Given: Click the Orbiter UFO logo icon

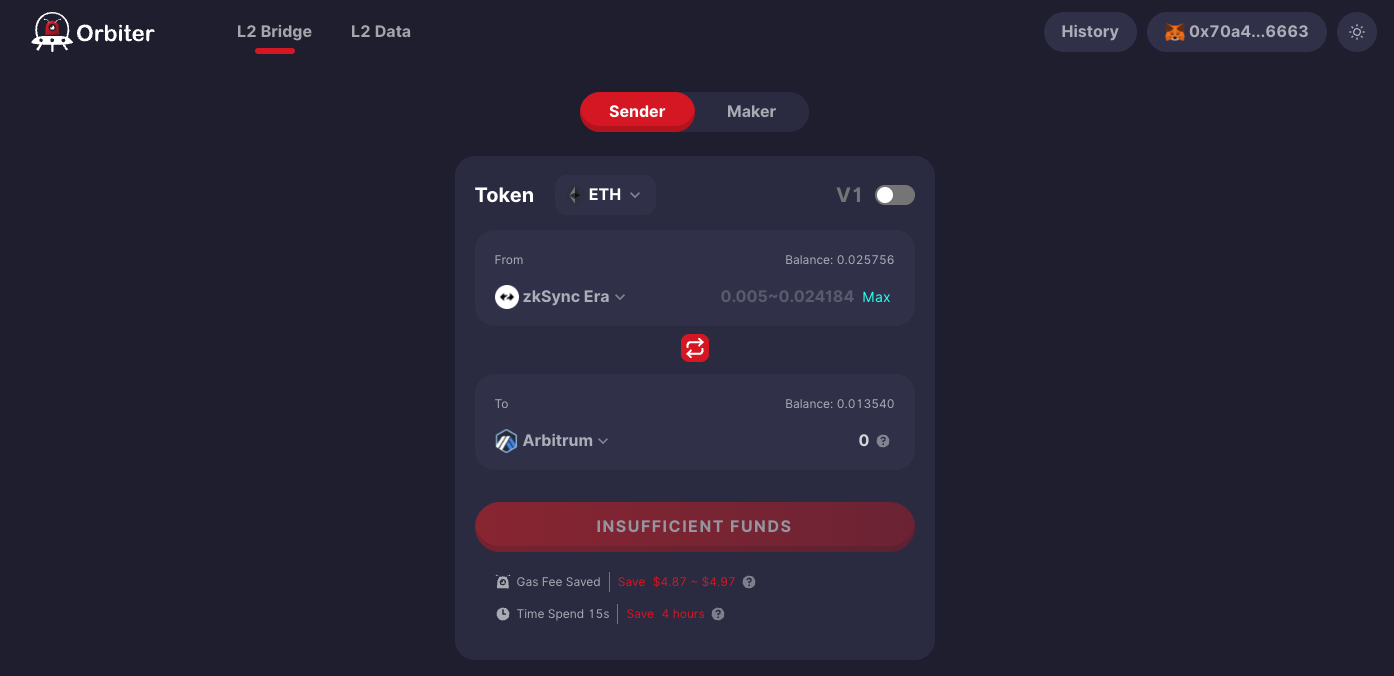Looking at the screenshot, I should [50, 32].
